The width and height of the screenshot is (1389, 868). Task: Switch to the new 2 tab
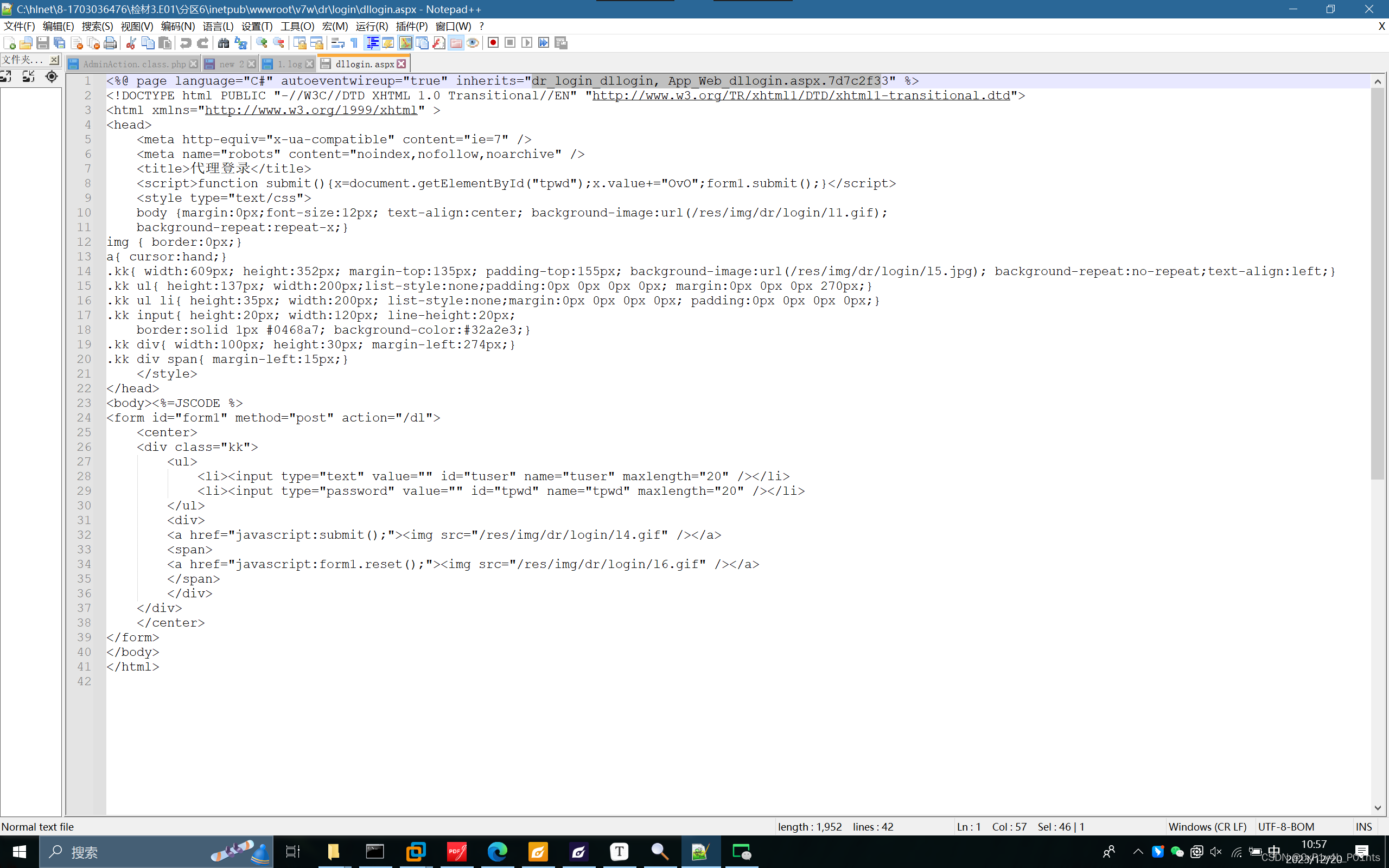231,65
